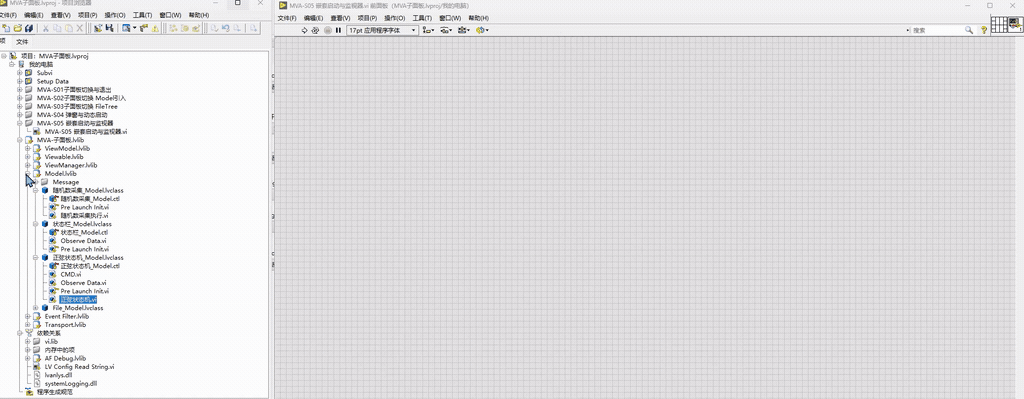Click the Message folder icon under Model.lvlib
Screen dimensions: 1024x399
(45, 182)
